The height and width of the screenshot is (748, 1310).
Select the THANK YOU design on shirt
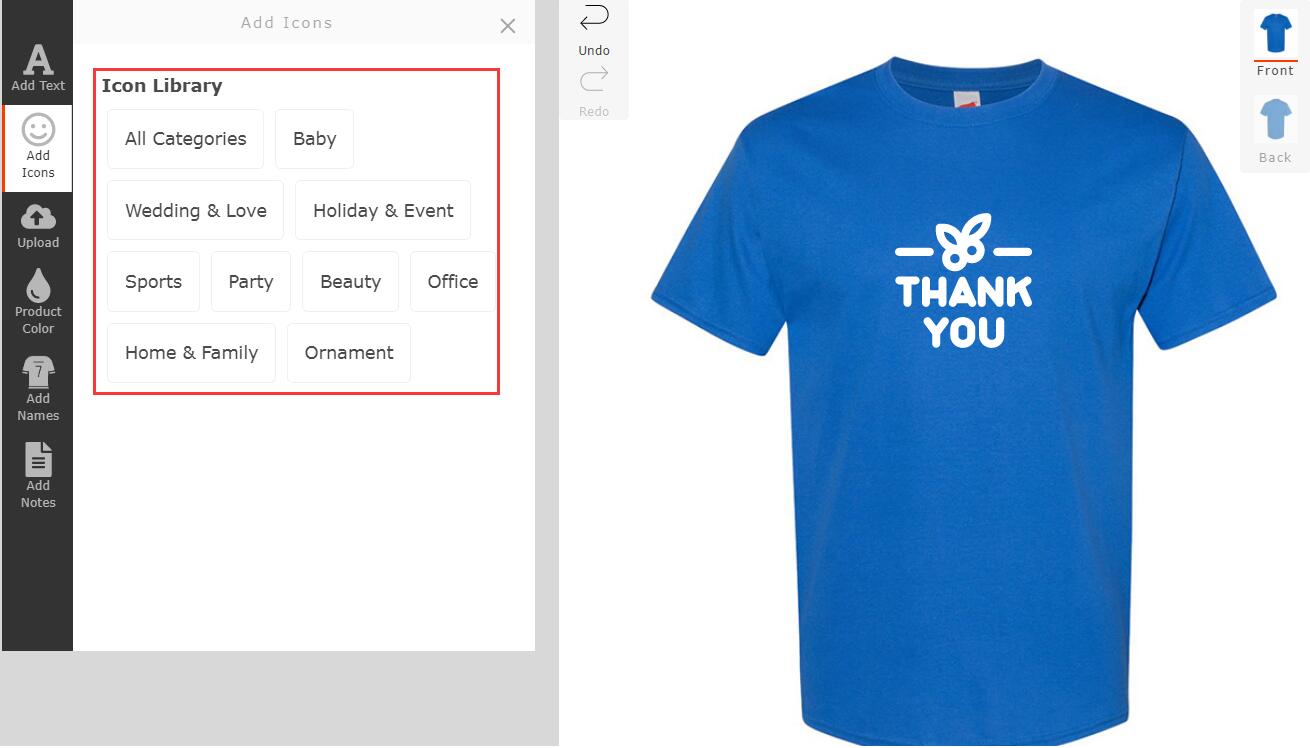[x=963, y=281]
